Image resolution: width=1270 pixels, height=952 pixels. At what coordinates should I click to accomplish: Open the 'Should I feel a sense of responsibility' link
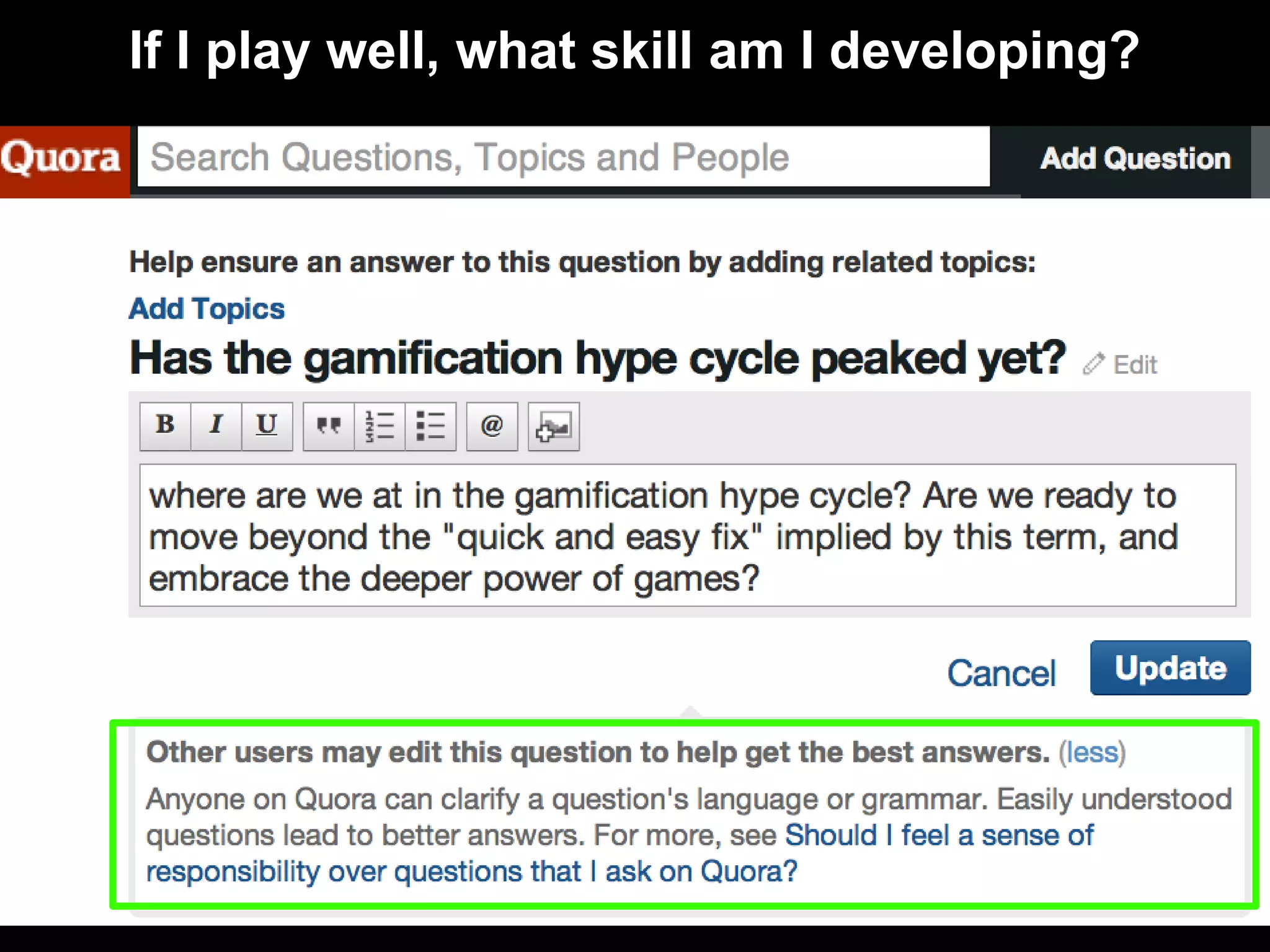click(620, 853)
